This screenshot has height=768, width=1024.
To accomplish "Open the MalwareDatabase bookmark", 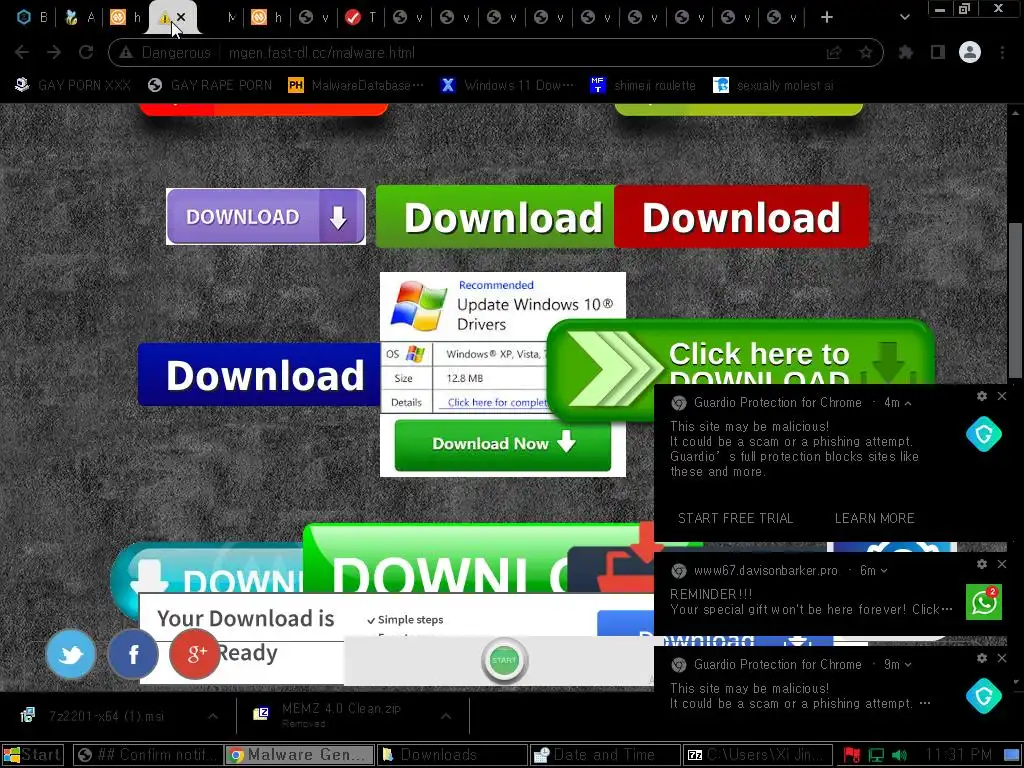I will pyautogui.click(x=356, y=85).
